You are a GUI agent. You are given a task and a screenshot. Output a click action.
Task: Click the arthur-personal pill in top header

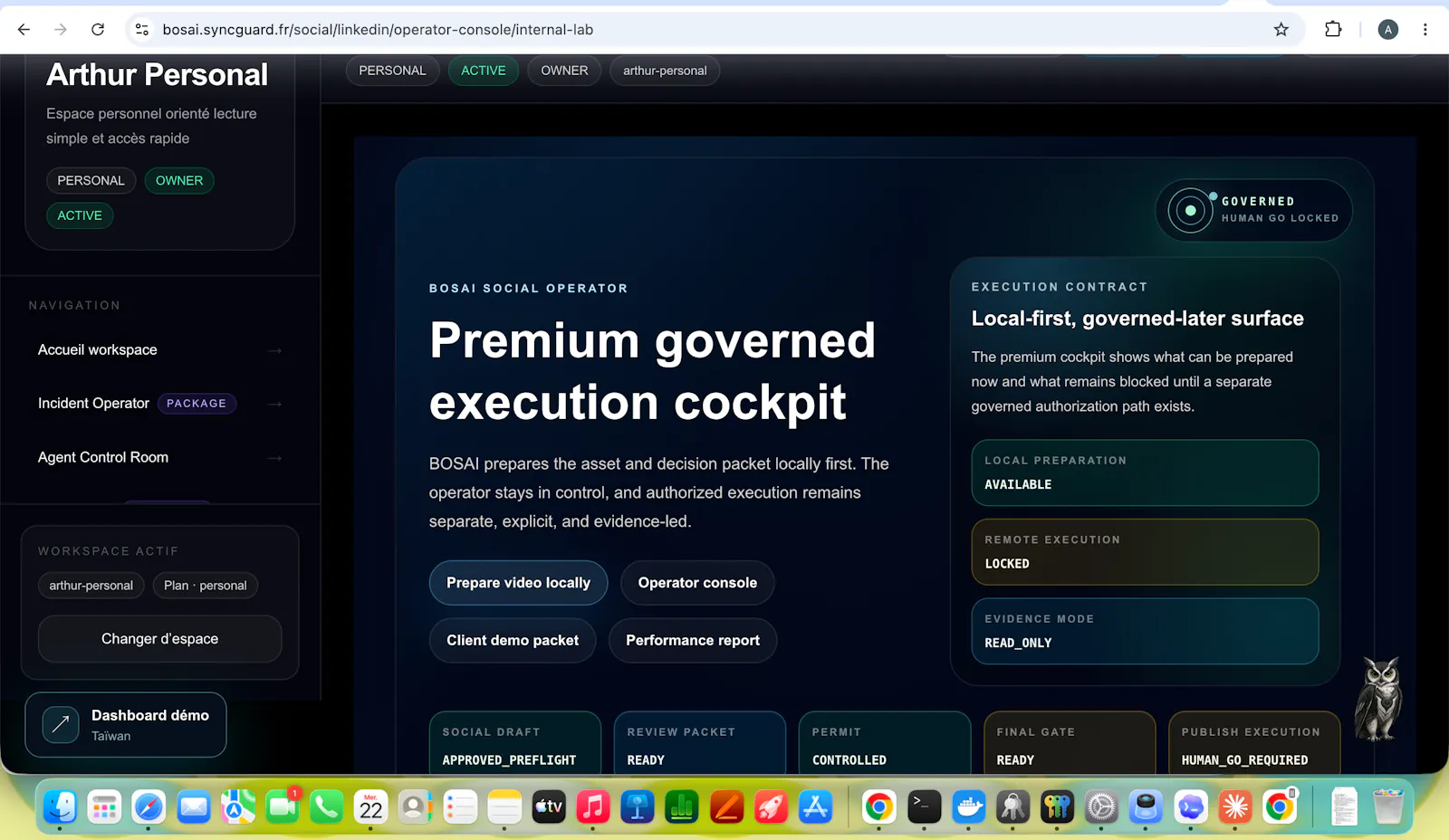coord(665,71)
